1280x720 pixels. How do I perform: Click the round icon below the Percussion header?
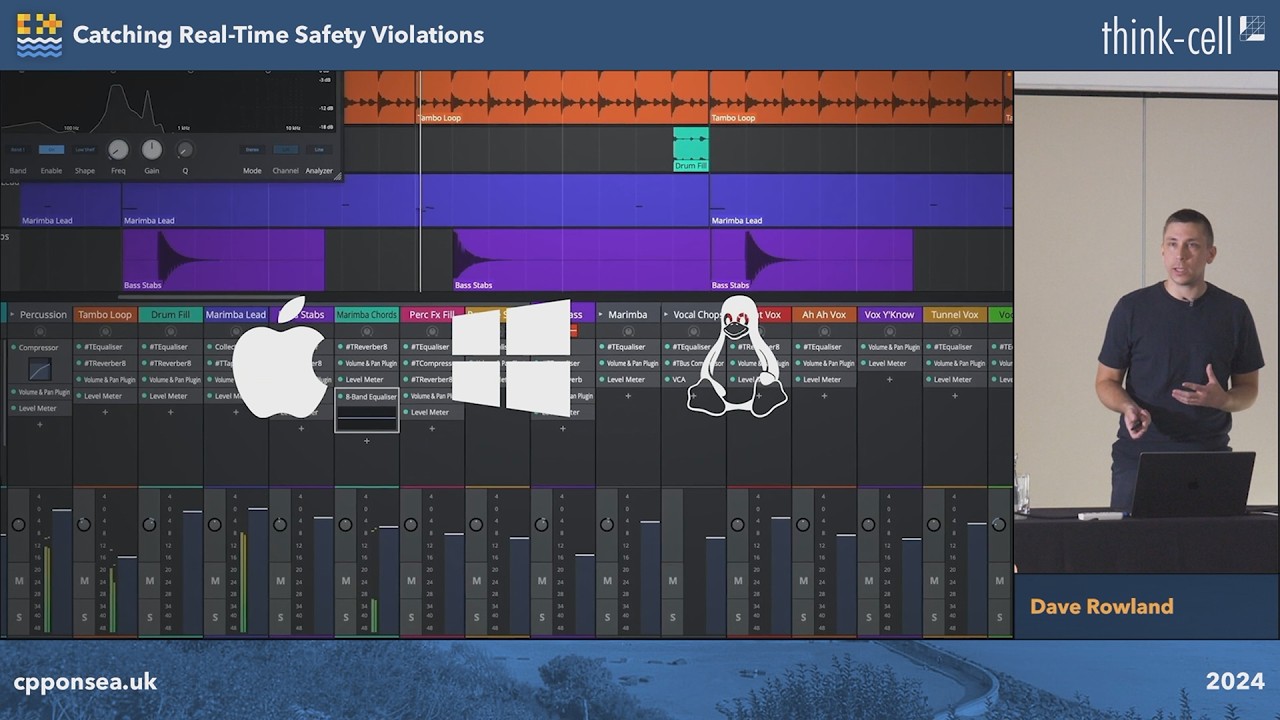coord(40,331)
